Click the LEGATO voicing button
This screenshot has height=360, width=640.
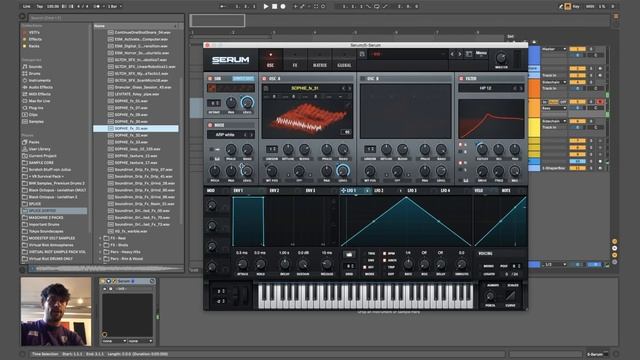click(x=489, y=274)
